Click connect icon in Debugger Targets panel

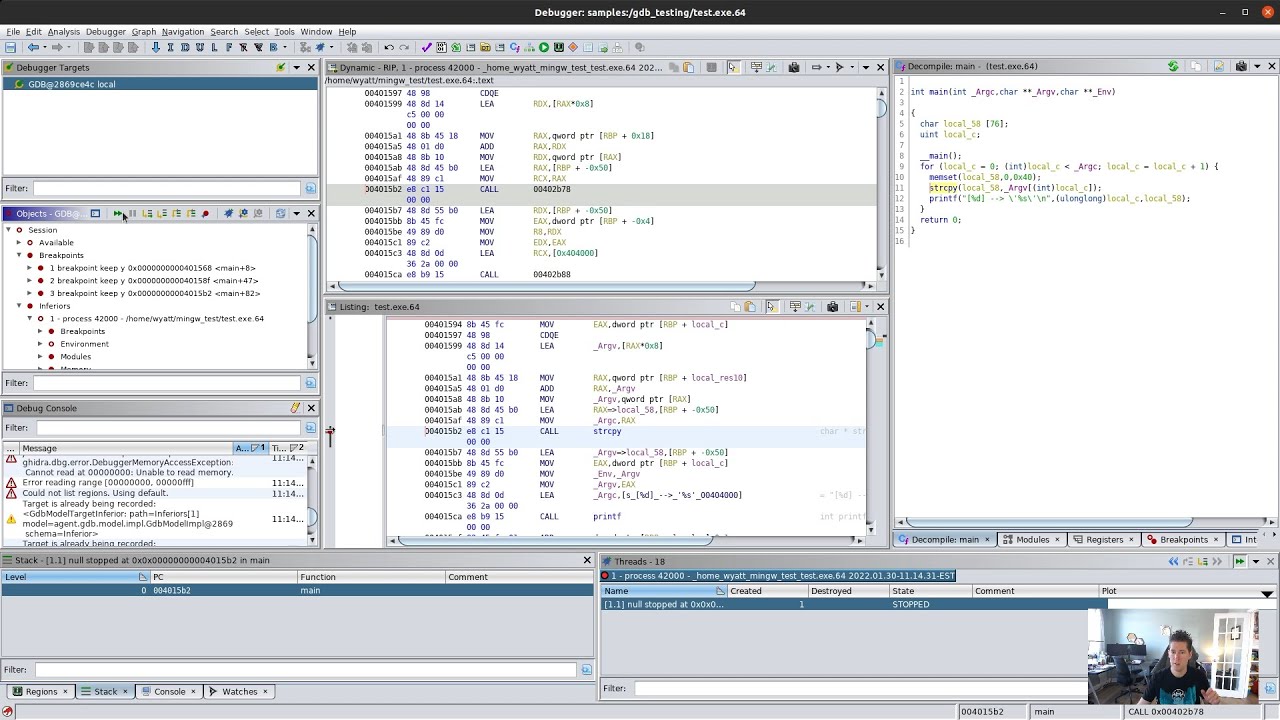click(281, 67)
